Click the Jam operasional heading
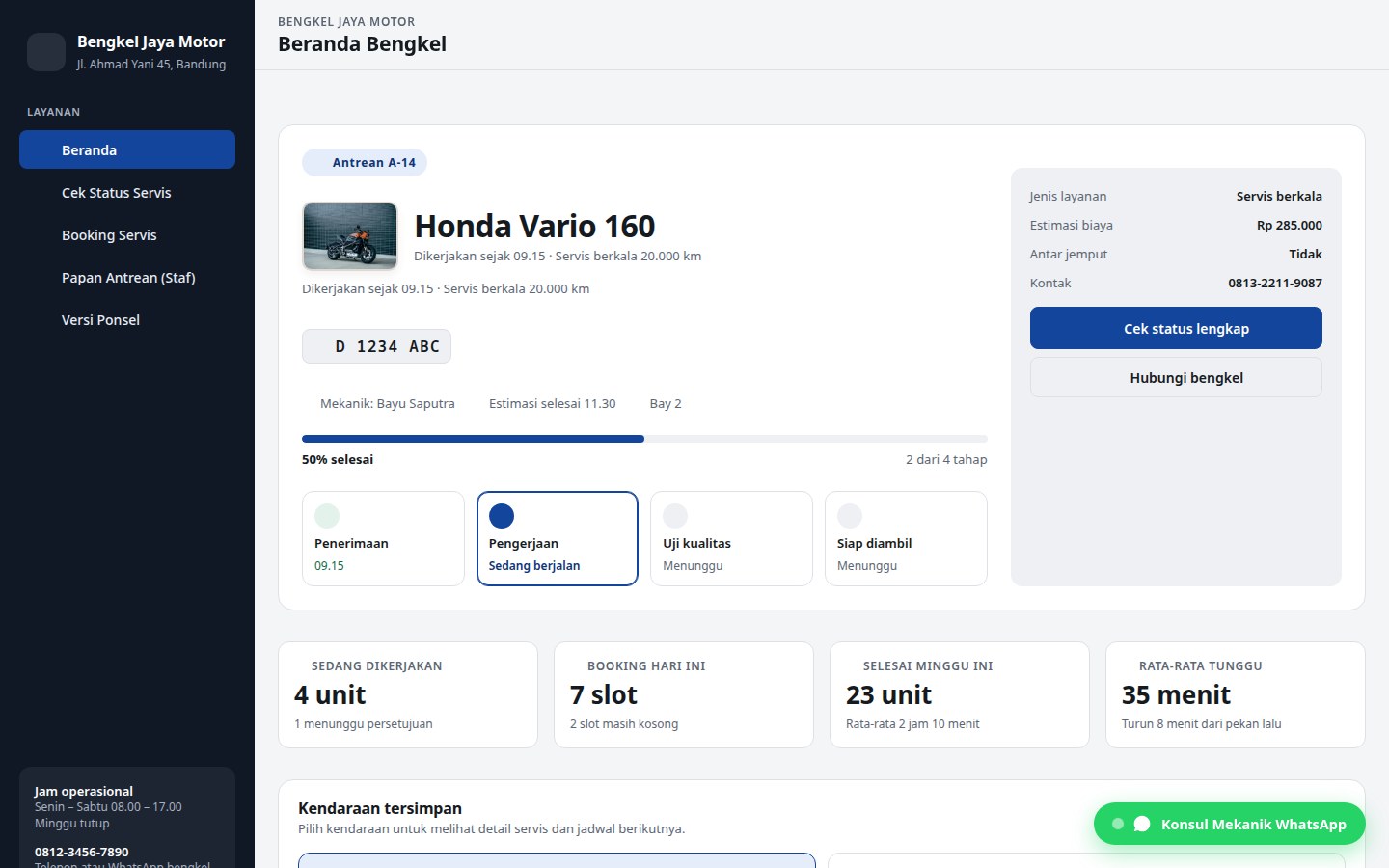 [x=84, y=791]
